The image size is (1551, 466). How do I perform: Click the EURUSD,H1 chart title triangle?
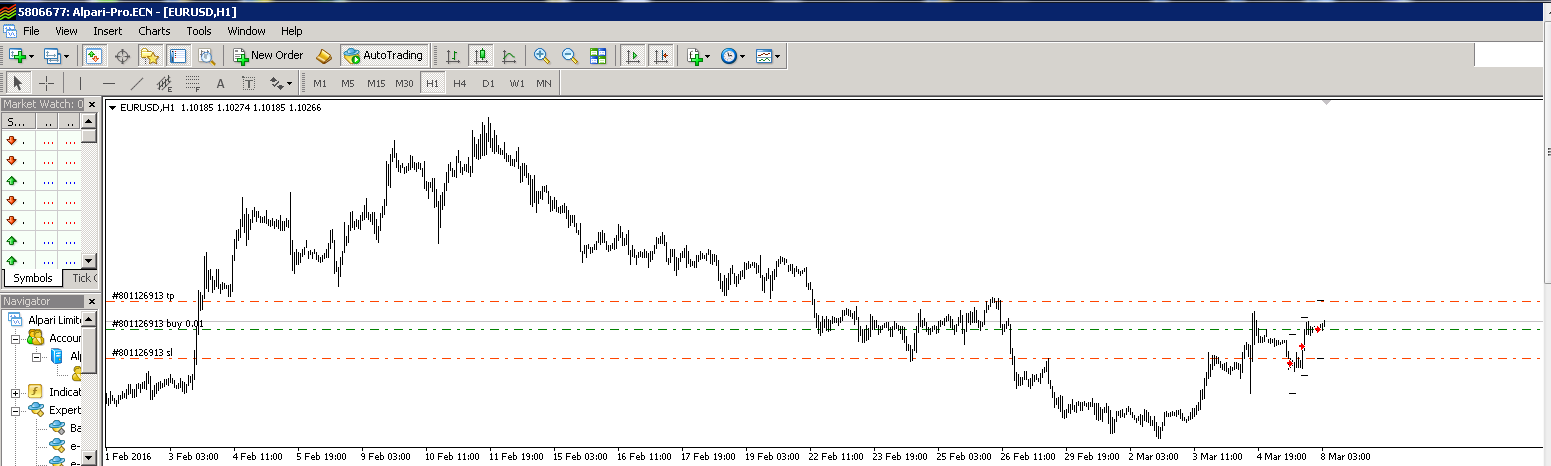click(112, 107)
